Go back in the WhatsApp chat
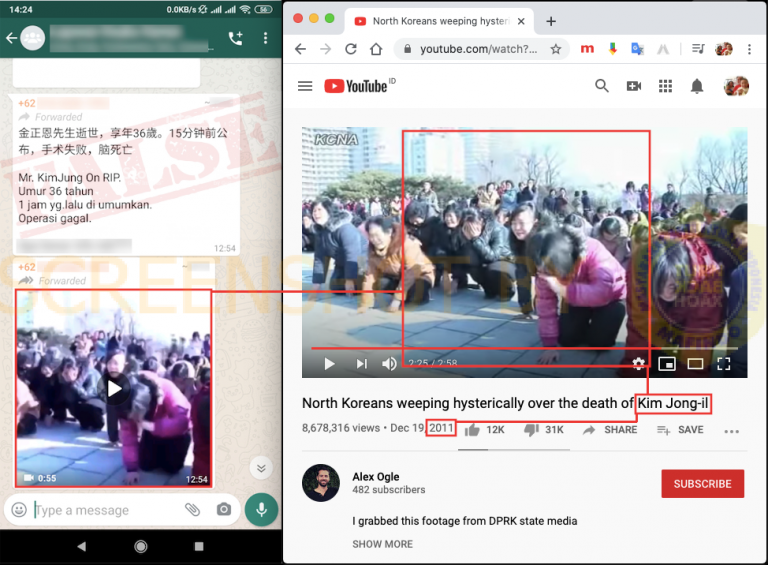This screenshot has width=768, height=565. tap(11, 38)
